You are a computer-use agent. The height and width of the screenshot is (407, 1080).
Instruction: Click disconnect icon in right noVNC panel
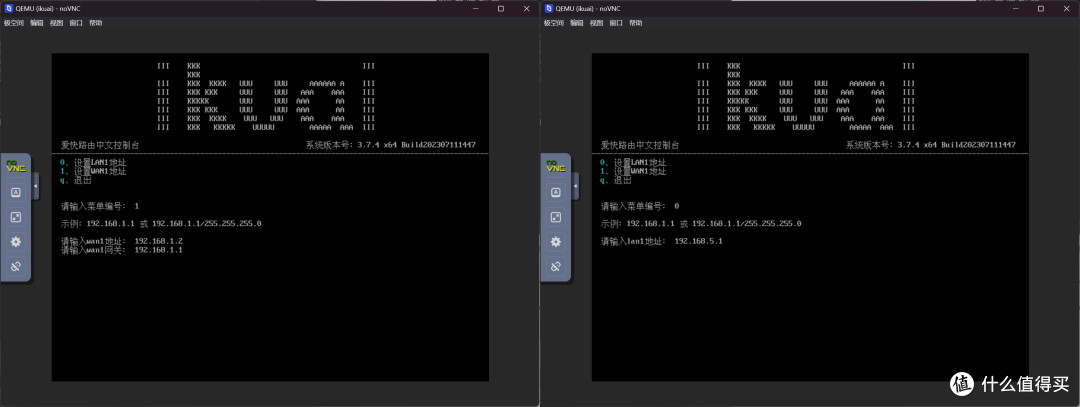coord(555,266)
